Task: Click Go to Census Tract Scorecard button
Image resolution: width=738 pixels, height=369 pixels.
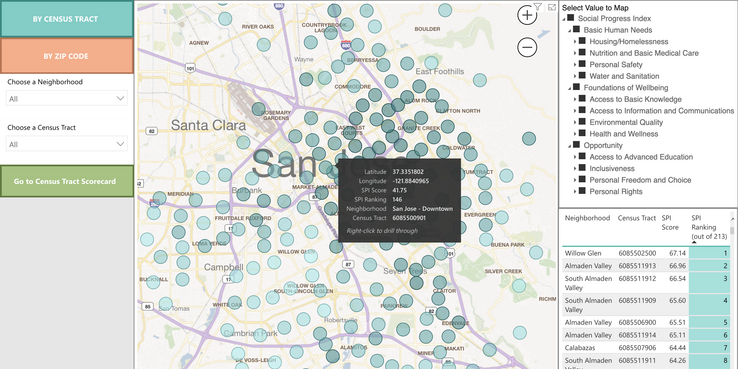Action: 66,181
